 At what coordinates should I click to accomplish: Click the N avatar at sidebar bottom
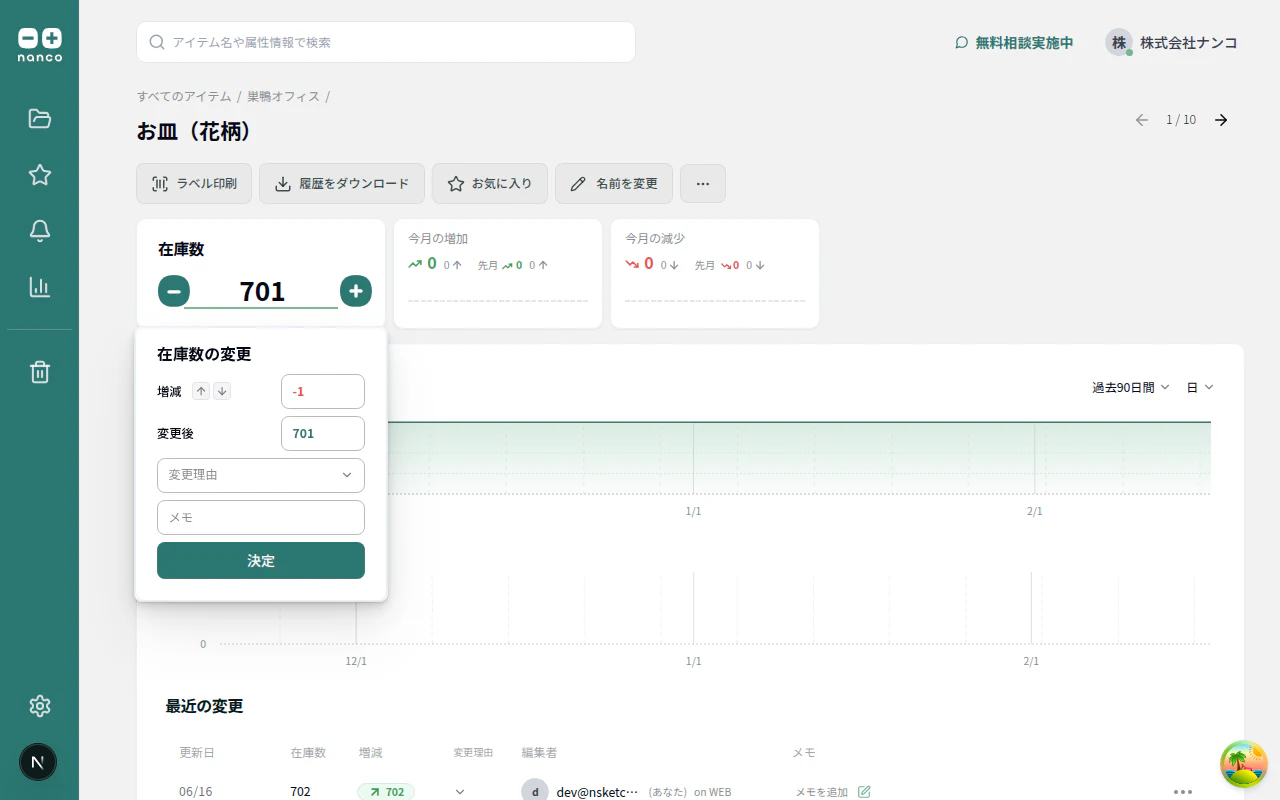tap(38, 762)
